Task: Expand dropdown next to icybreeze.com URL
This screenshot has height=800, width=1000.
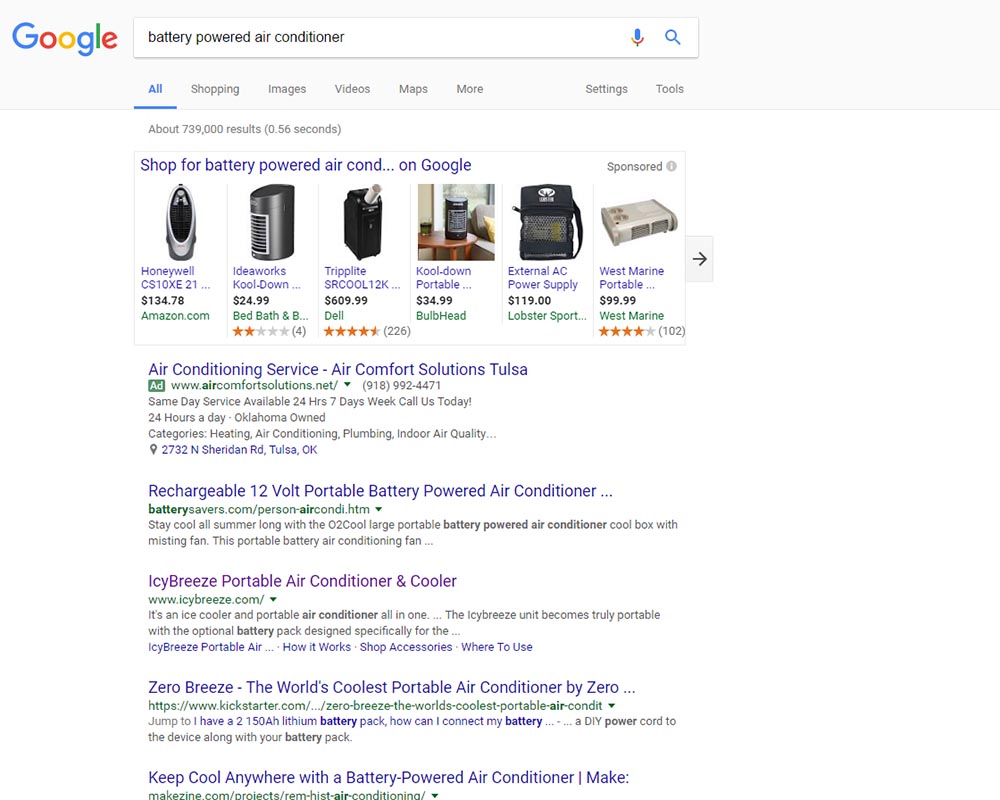Action: [x=273, y=600]
